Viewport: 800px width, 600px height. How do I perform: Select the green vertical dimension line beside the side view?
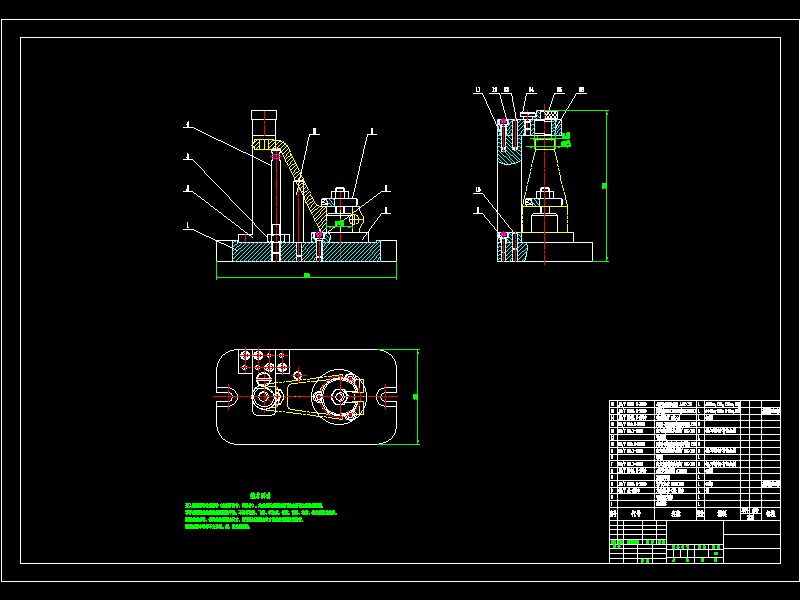[x=606, y=186]
